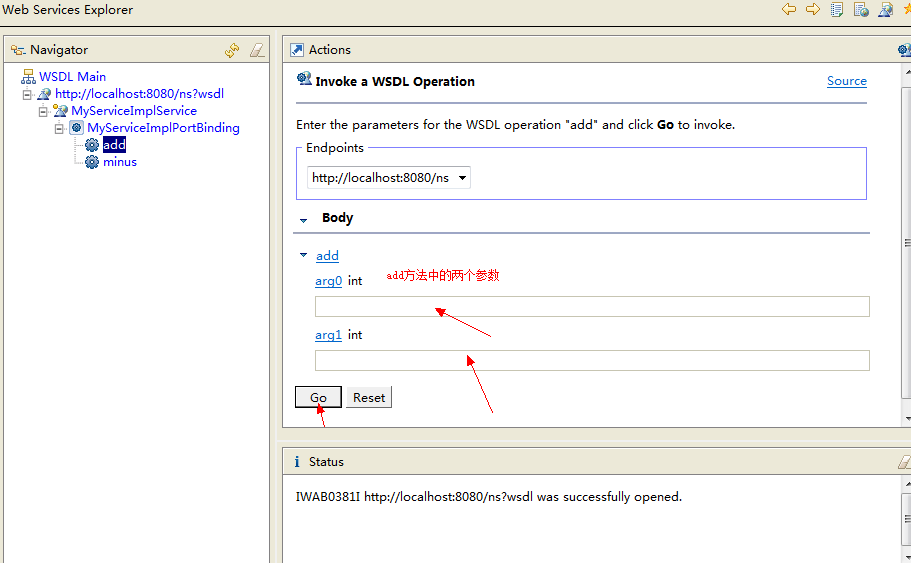911x563 pixels.
Task: Click the Status info icon
Action: [297, 461]
